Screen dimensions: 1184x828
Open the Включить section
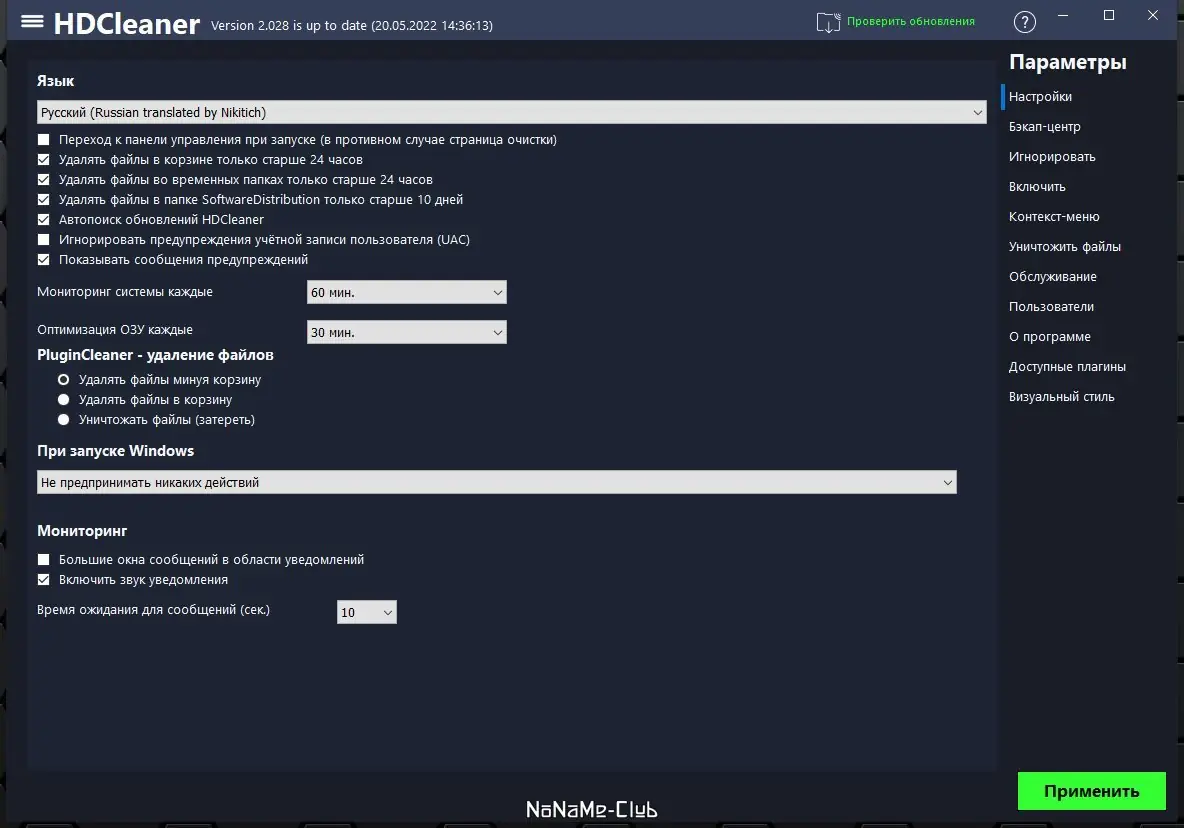[x=1037, y=186]
